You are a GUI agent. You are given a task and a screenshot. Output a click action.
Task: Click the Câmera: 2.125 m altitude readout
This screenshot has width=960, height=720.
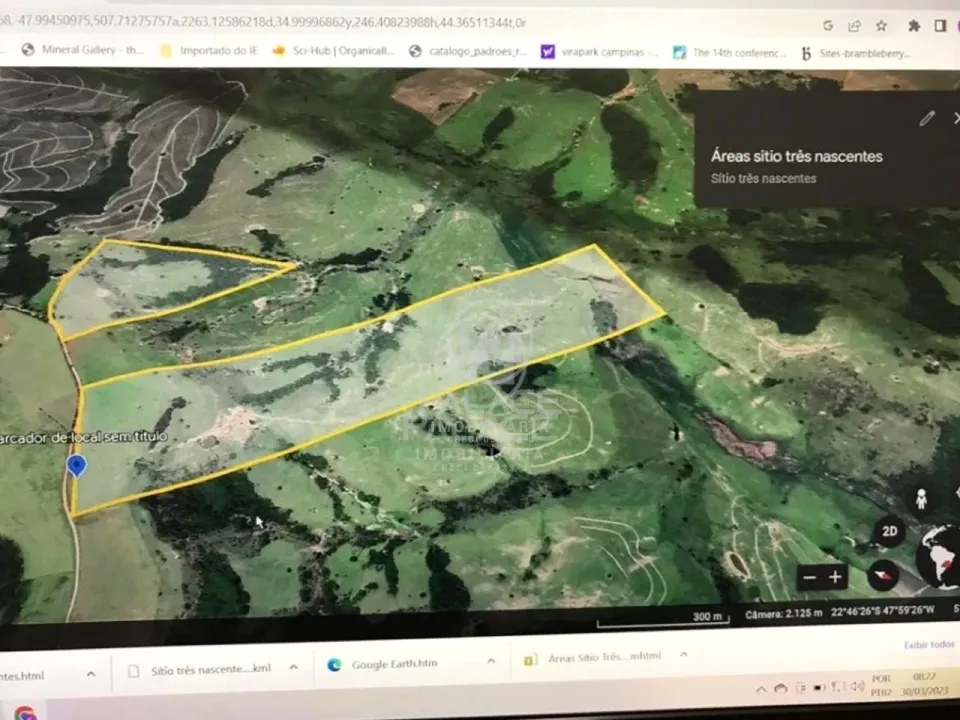point(784,613)
